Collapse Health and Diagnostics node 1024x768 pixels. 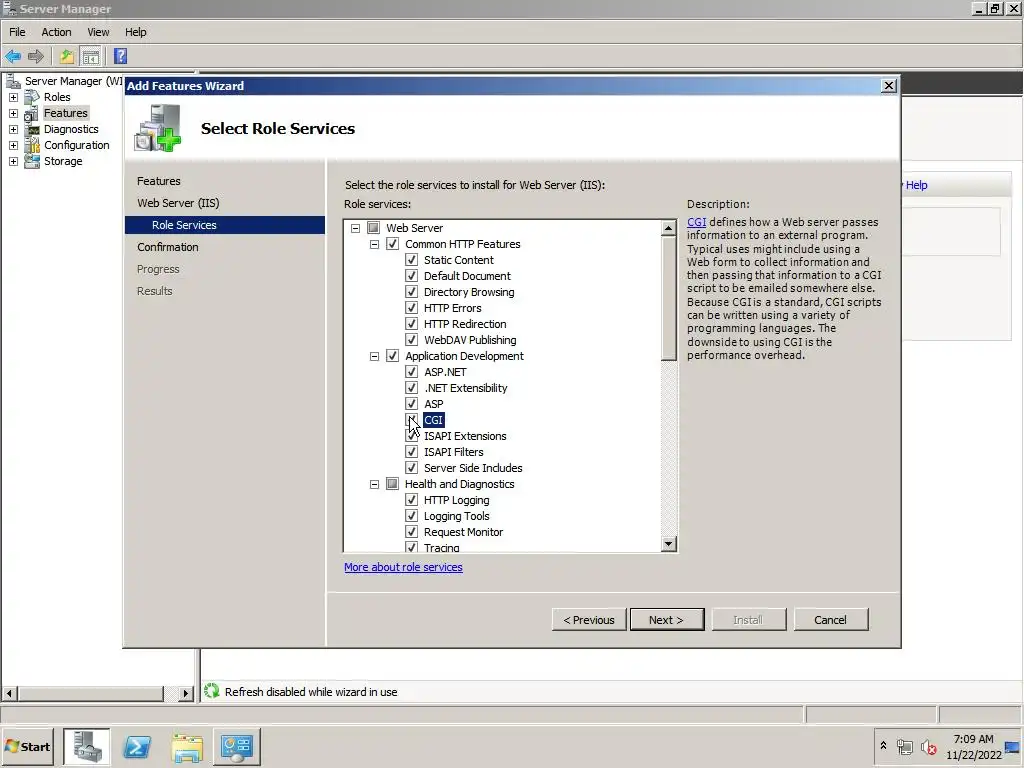(374, 485)
